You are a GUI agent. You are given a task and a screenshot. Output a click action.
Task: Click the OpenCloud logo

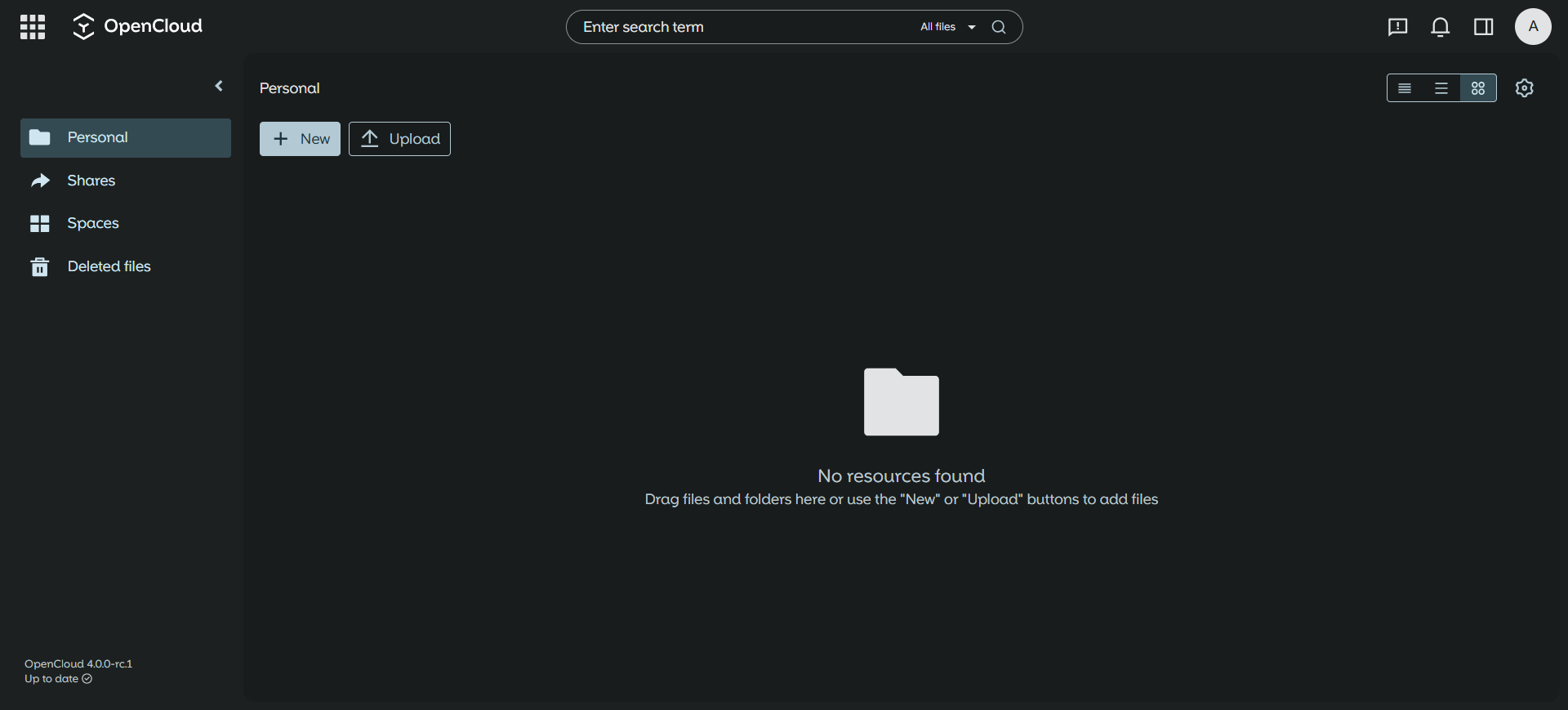137,27
